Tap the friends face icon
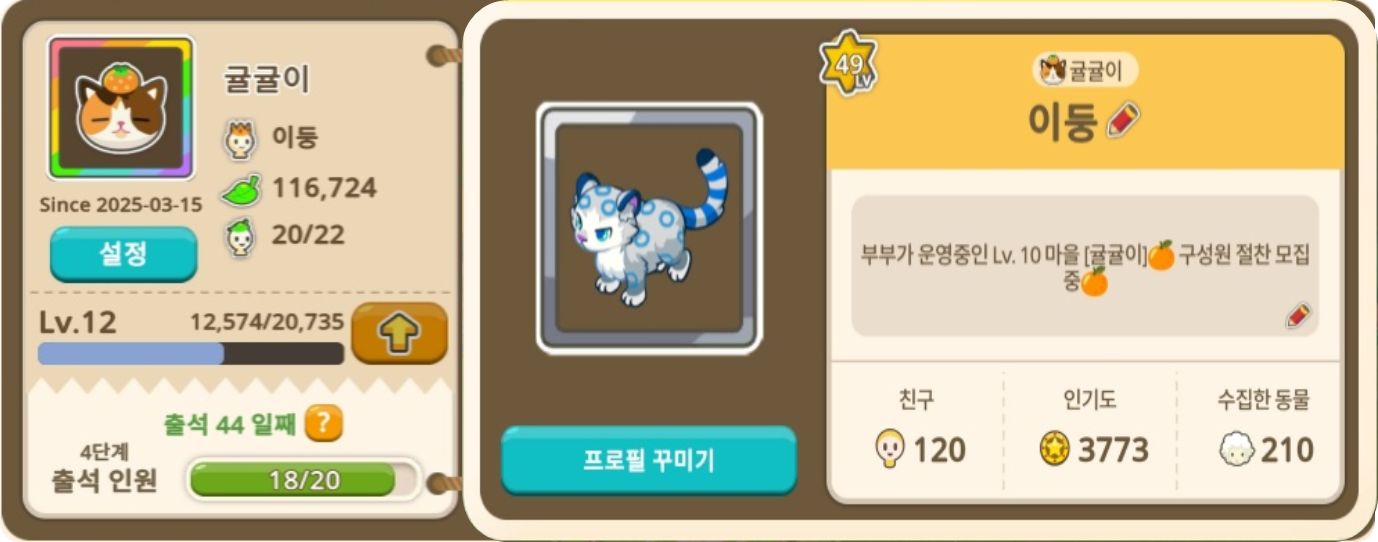Viewport: 1378px width, 542px height. (889, 451)
